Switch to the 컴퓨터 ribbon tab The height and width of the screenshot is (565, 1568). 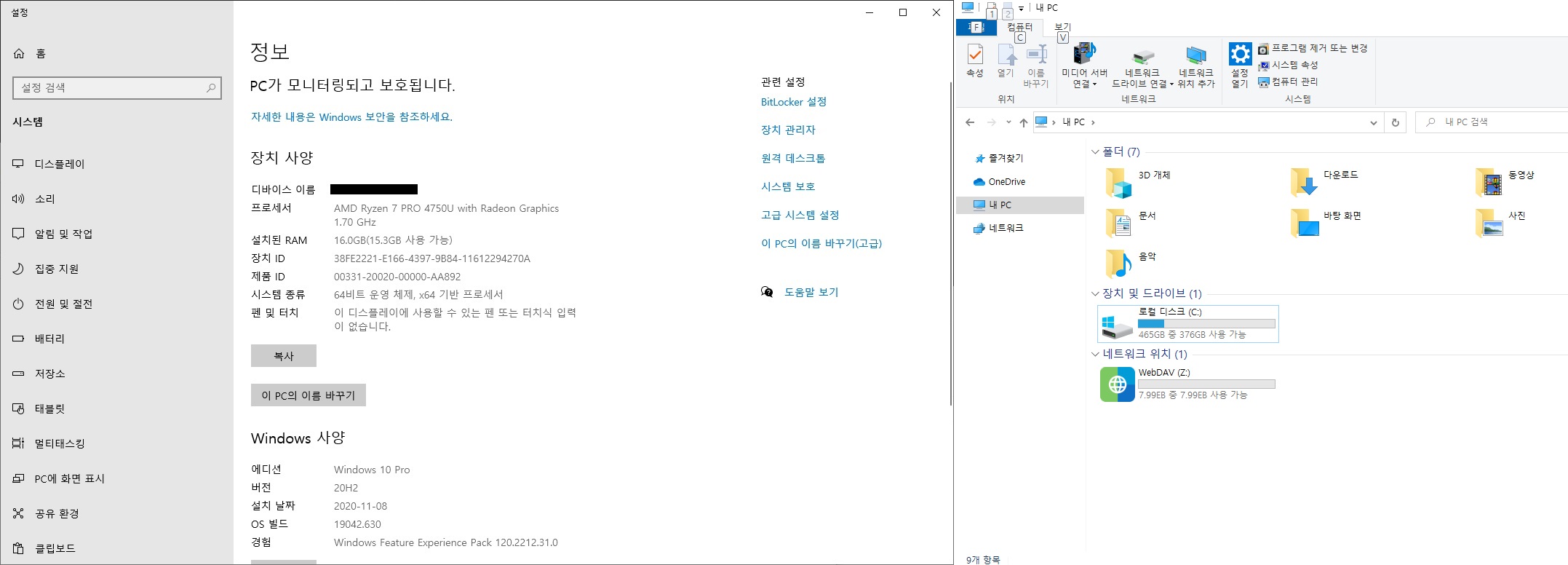1019,28
